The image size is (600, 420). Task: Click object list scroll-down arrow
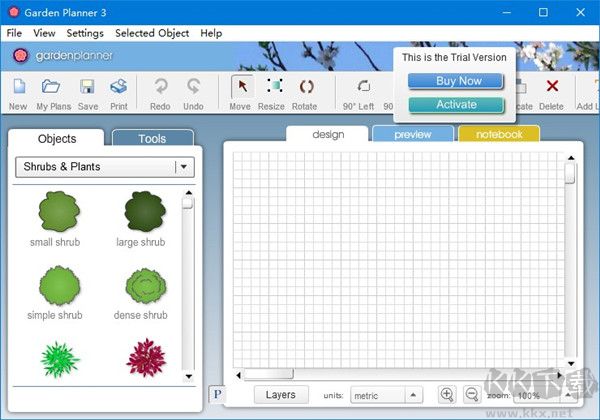189,376
